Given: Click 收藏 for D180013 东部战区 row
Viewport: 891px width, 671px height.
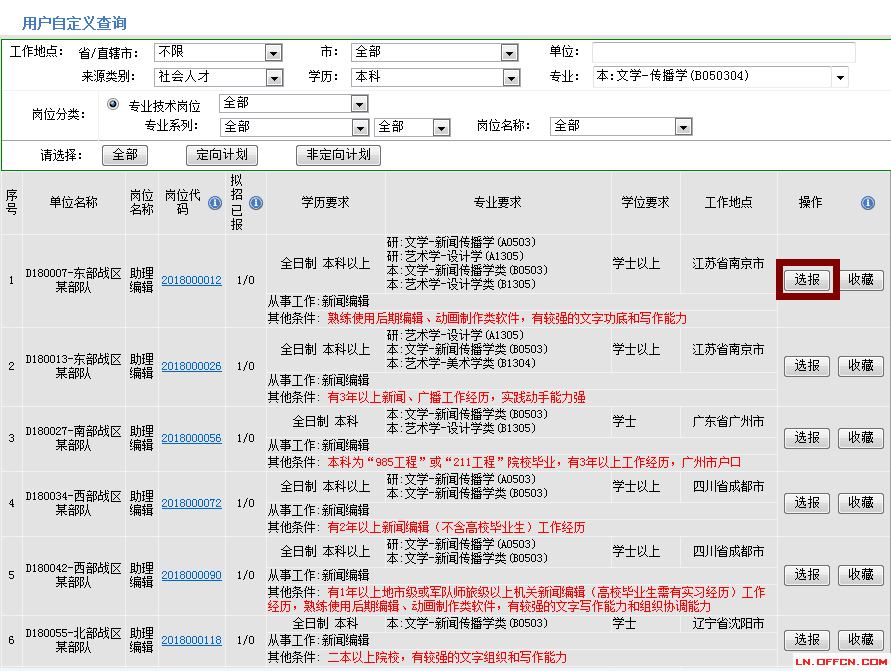Looking at the screenshot, I should 861,366.
